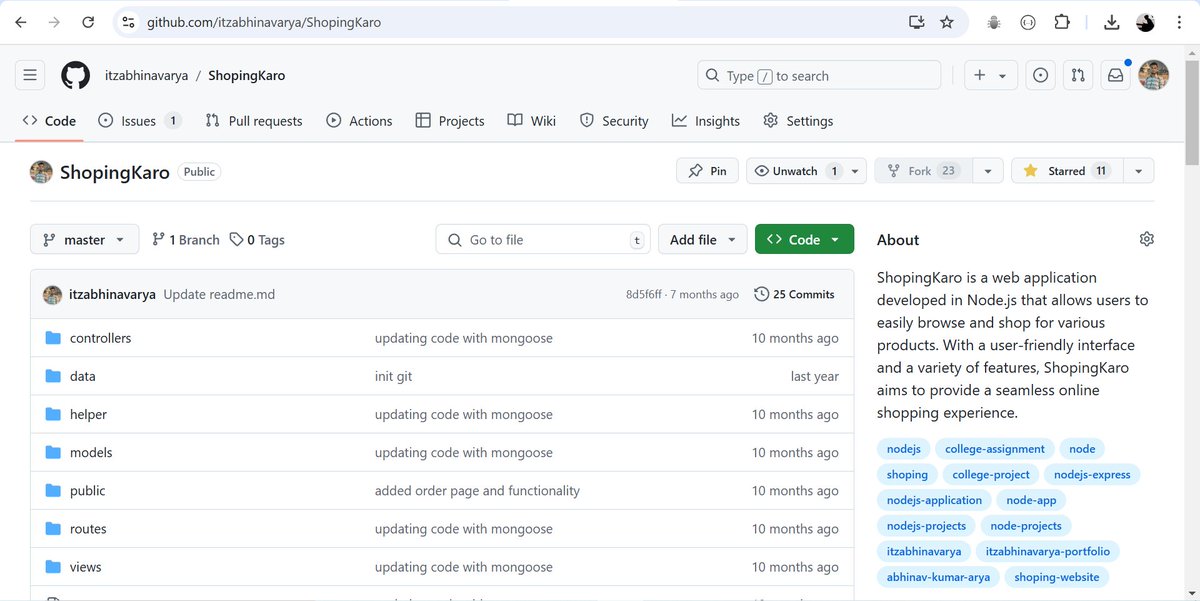Open the 'init git' commit message
The width and height of the screenshot is (1200, 601).
(x=393, y=376)
